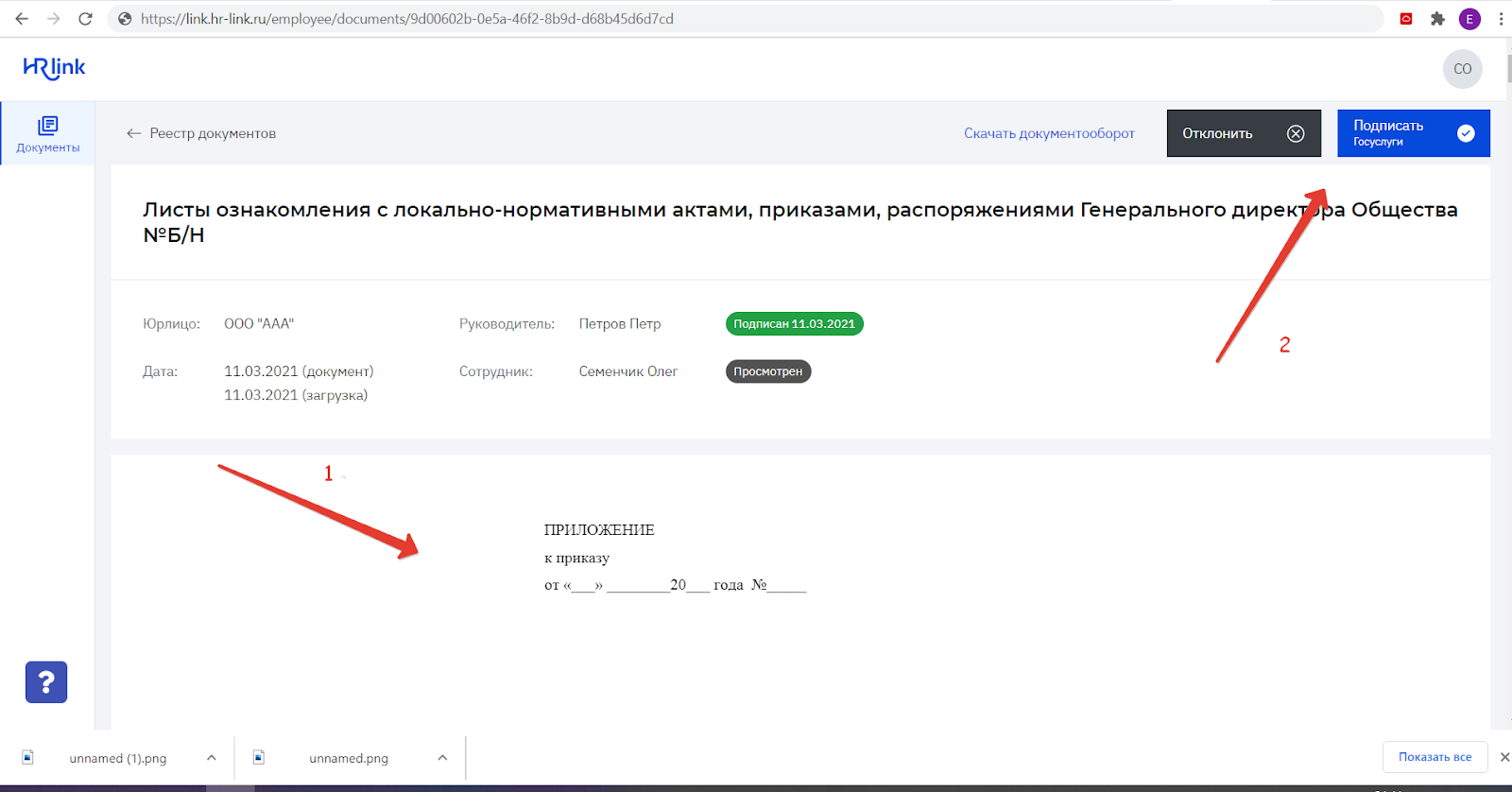1512x792 pixels.
Task: Click the document title heading text
Action: point(800,222)
